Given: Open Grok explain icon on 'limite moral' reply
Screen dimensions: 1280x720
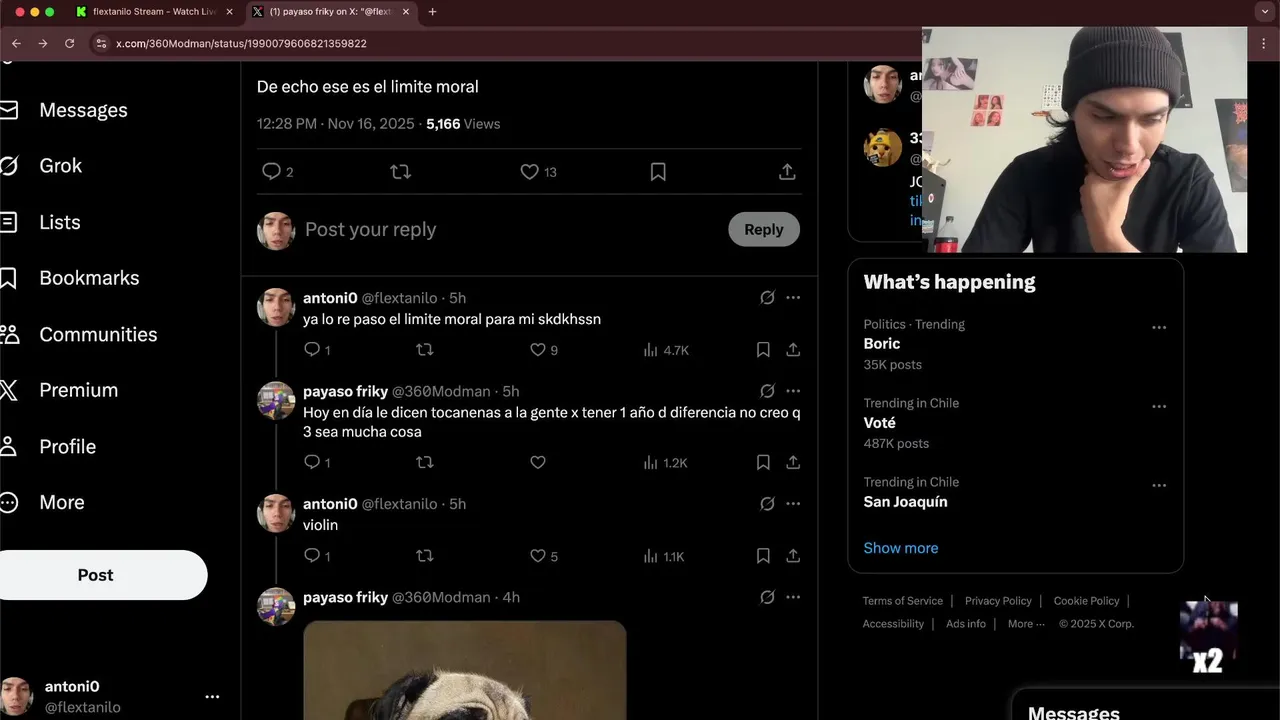Looking at the screenshot, I should 767,298.
